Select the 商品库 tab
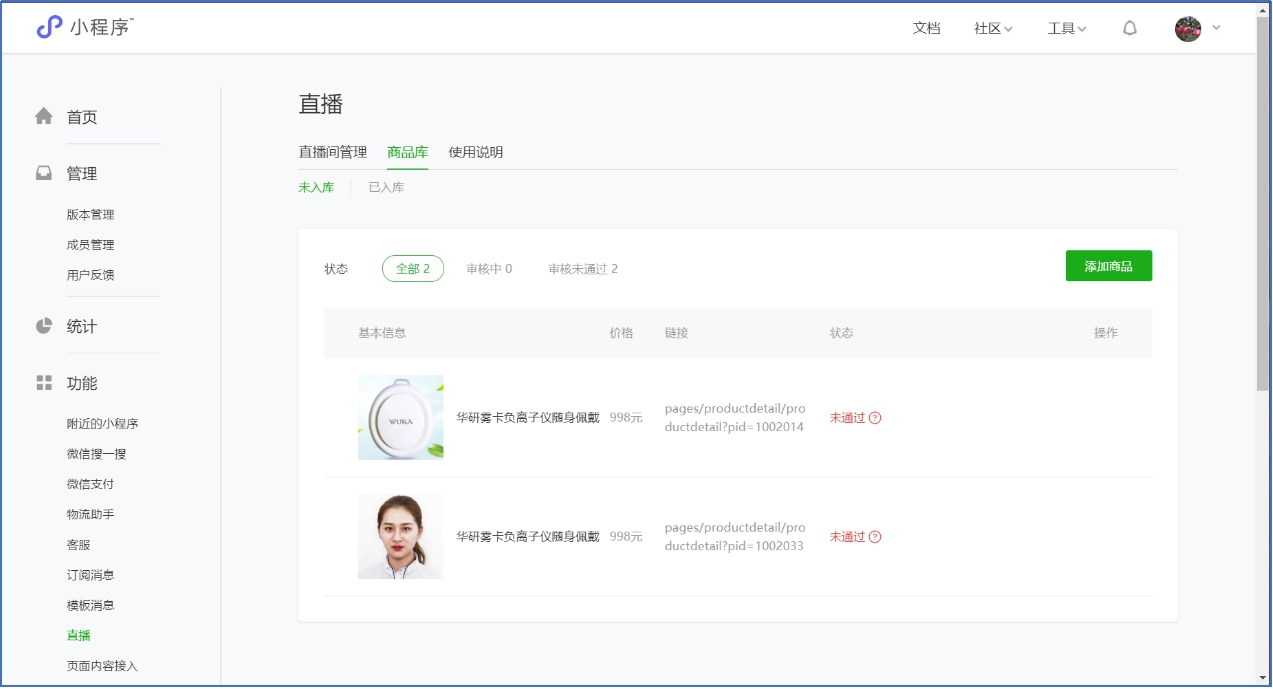 (408, 152)
